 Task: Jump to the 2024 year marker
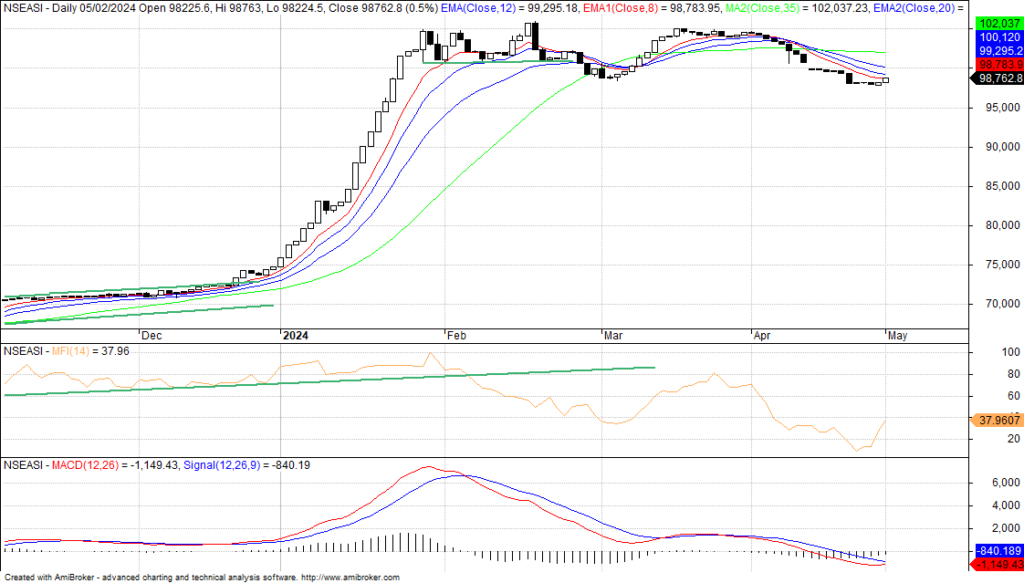point(295,337)
